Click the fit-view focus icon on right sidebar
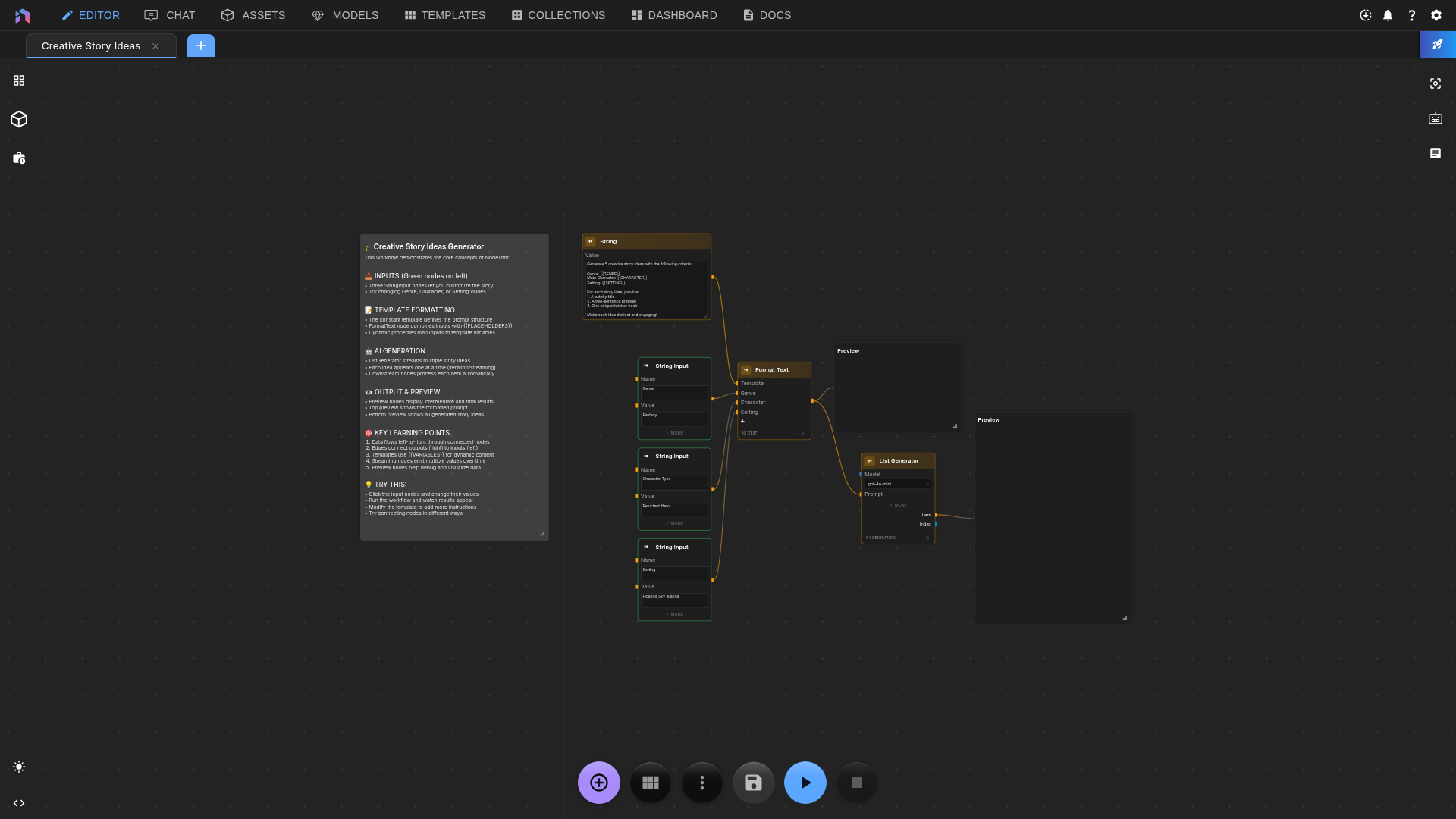1456x819 pixels. pyautogui.click(x=1436, y=83)
